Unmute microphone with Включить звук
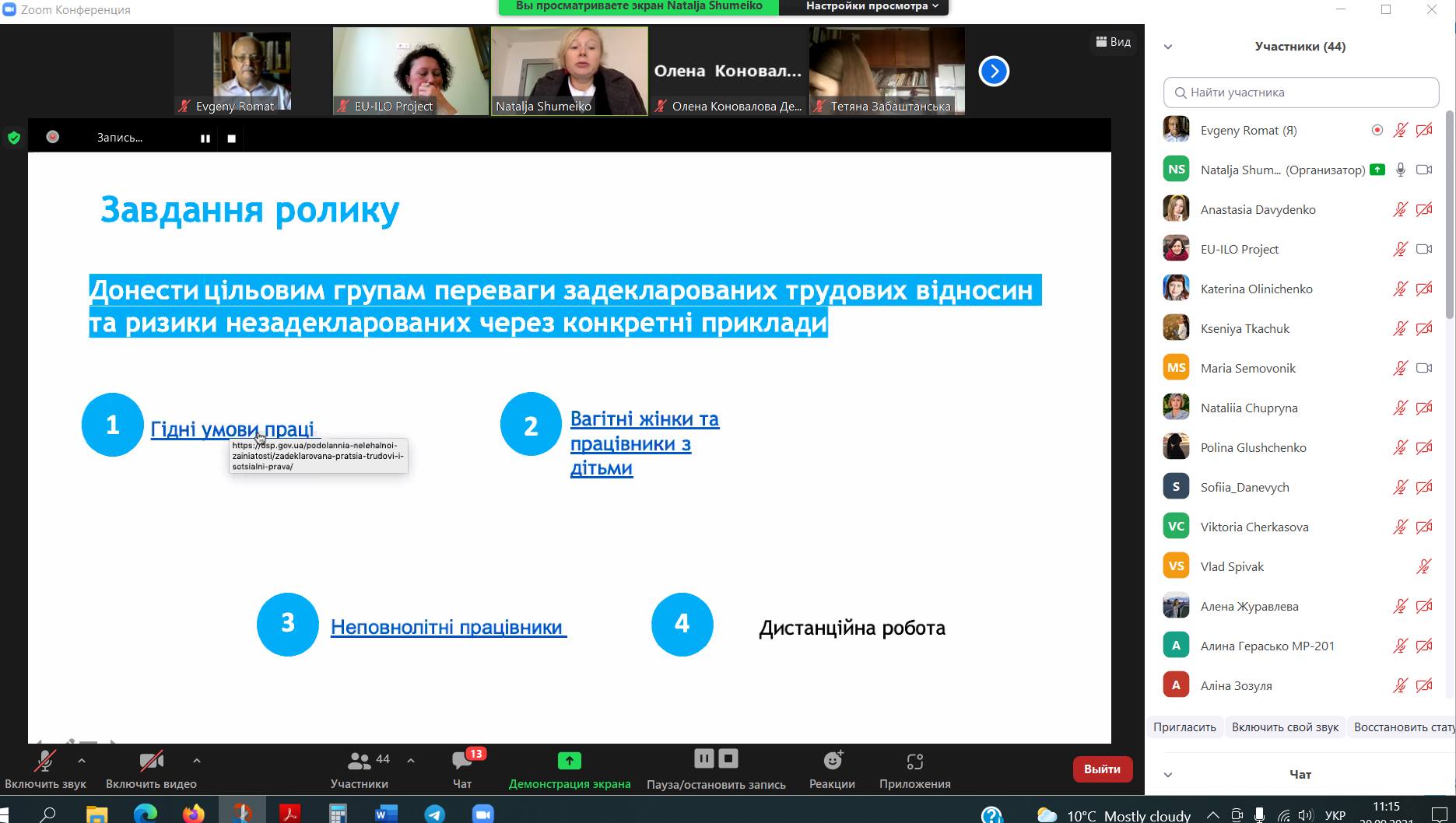The height and width of the screenshot is (823, 1456). coord(45,761)
